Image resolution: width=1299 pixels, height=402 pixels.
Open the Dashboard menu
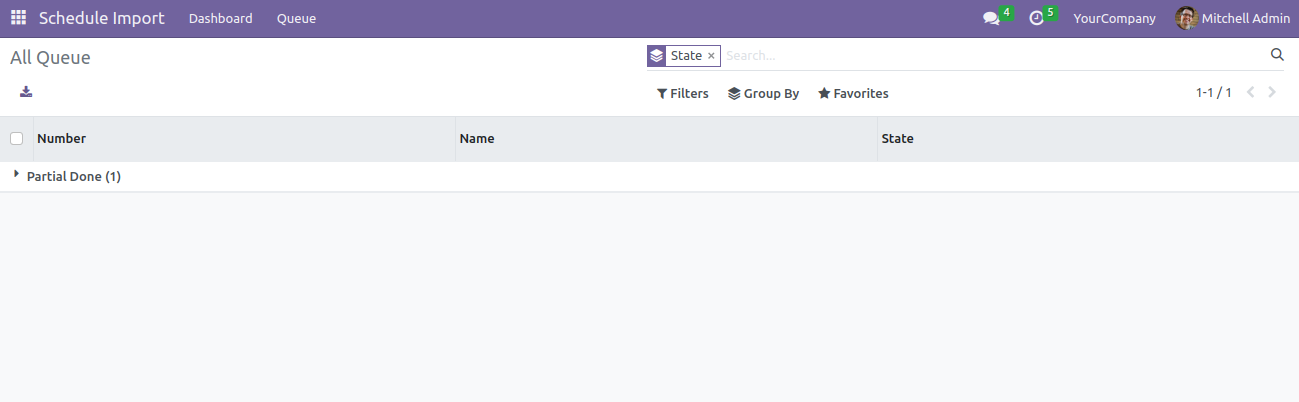[220, 18]
